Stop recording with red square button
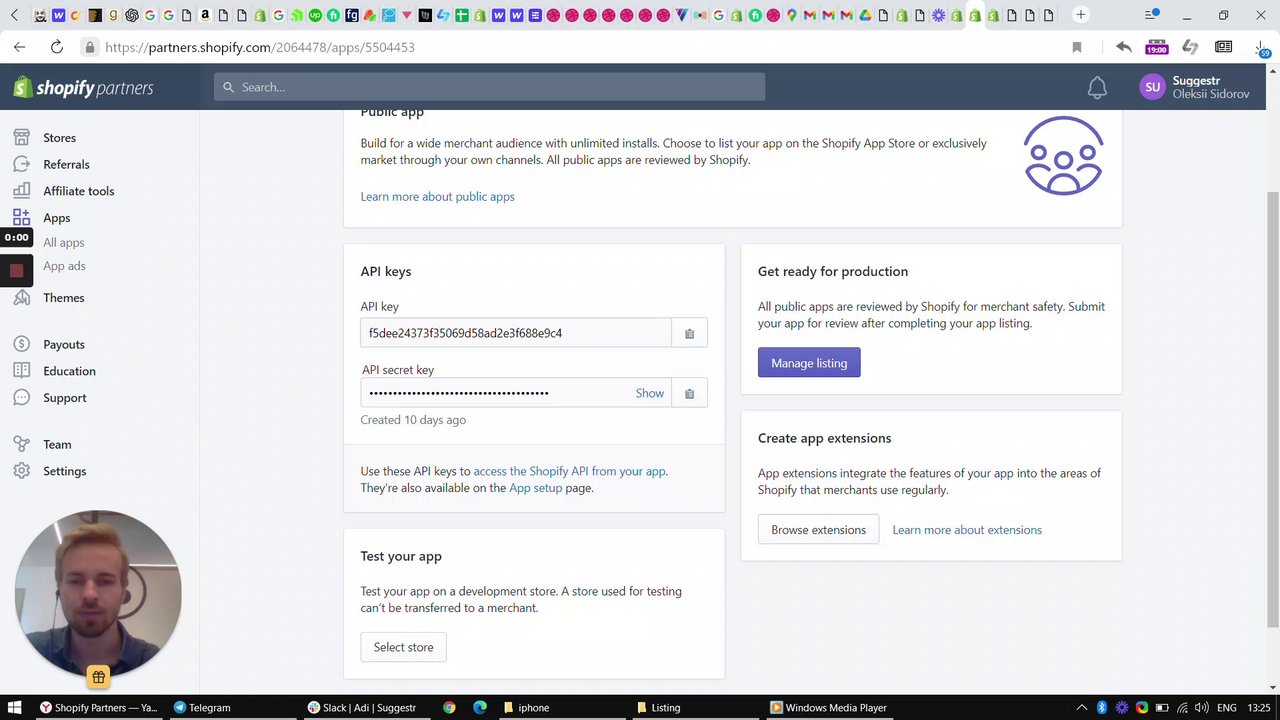Viewport: 1280px width, 720px height. (16, 270)
